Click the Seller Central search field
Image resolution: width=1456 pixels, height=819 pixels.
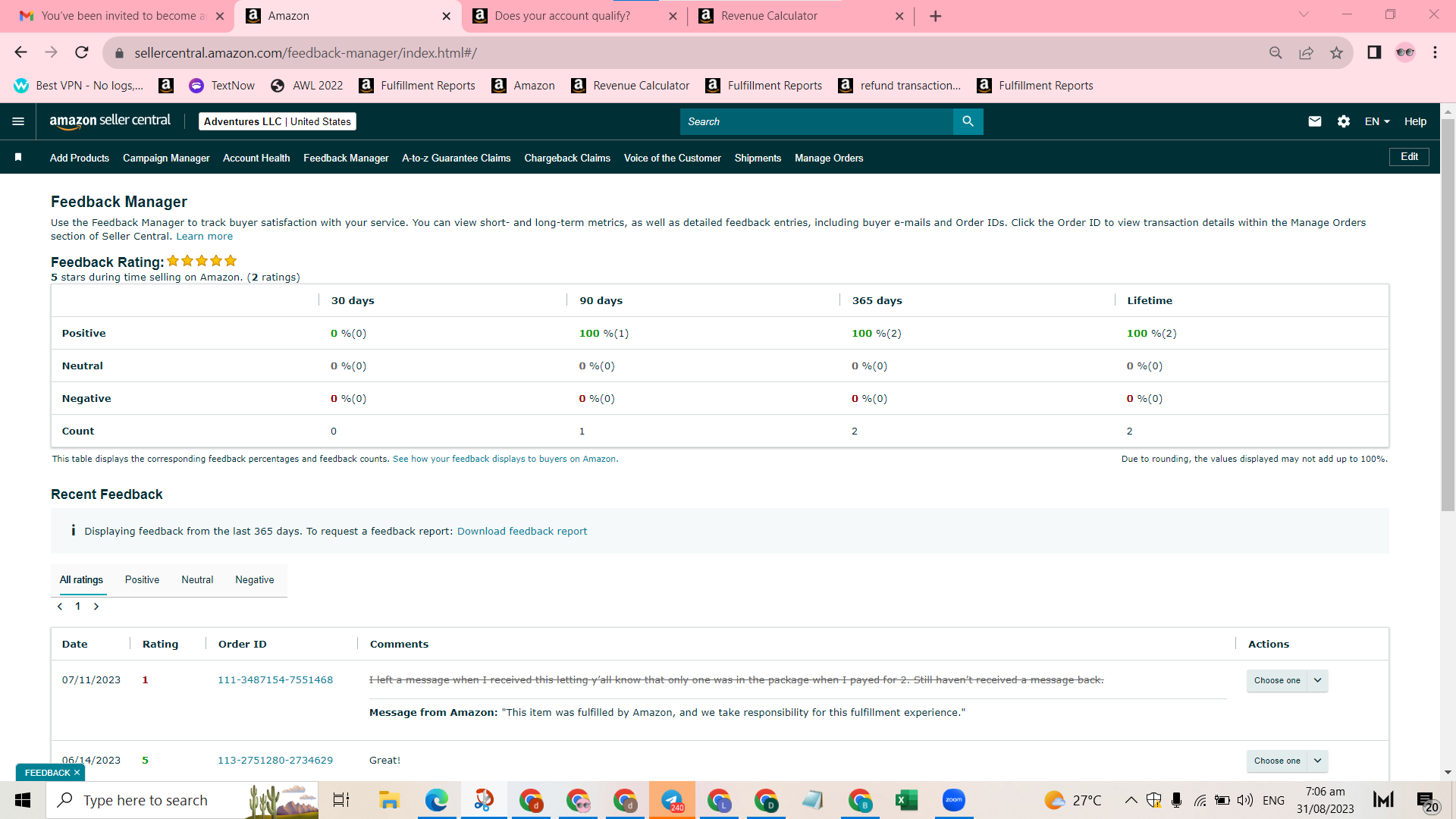(x=816, y=121)
